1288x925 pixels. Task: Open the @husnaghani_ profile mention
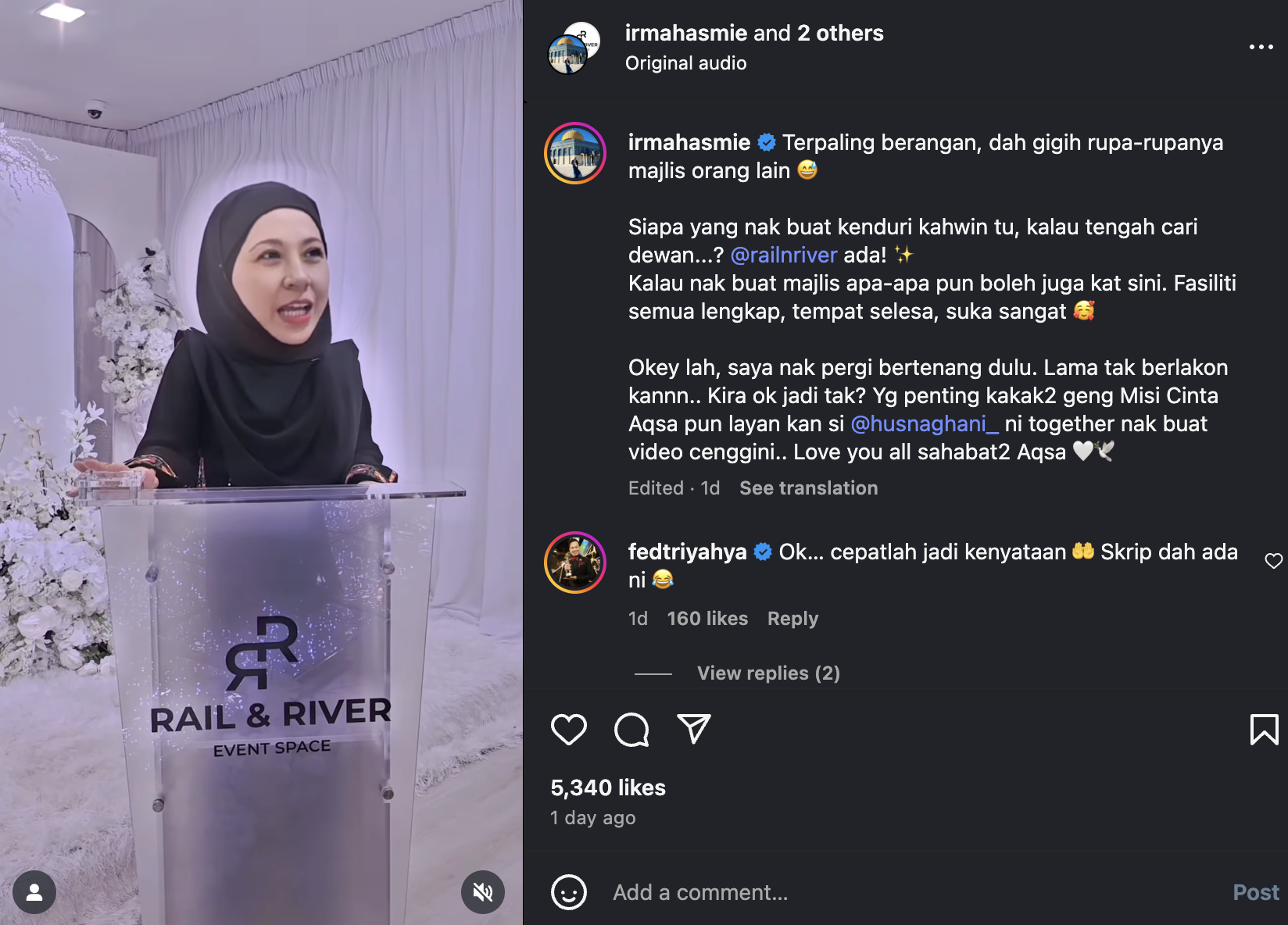coord(925,424)
